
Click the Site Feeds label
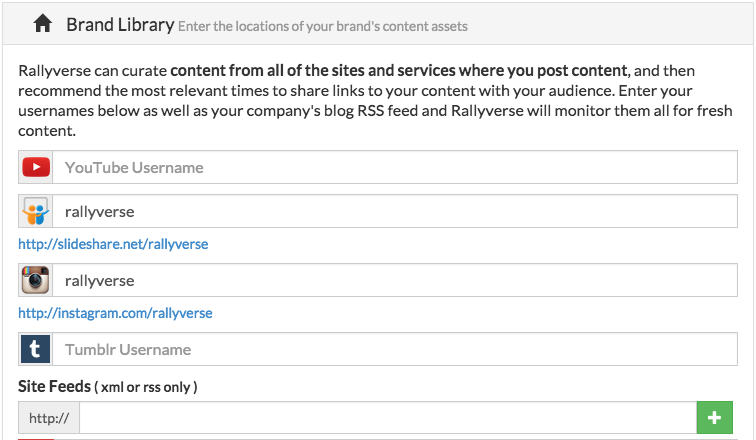pyautogui.click(x=54, y=386)
